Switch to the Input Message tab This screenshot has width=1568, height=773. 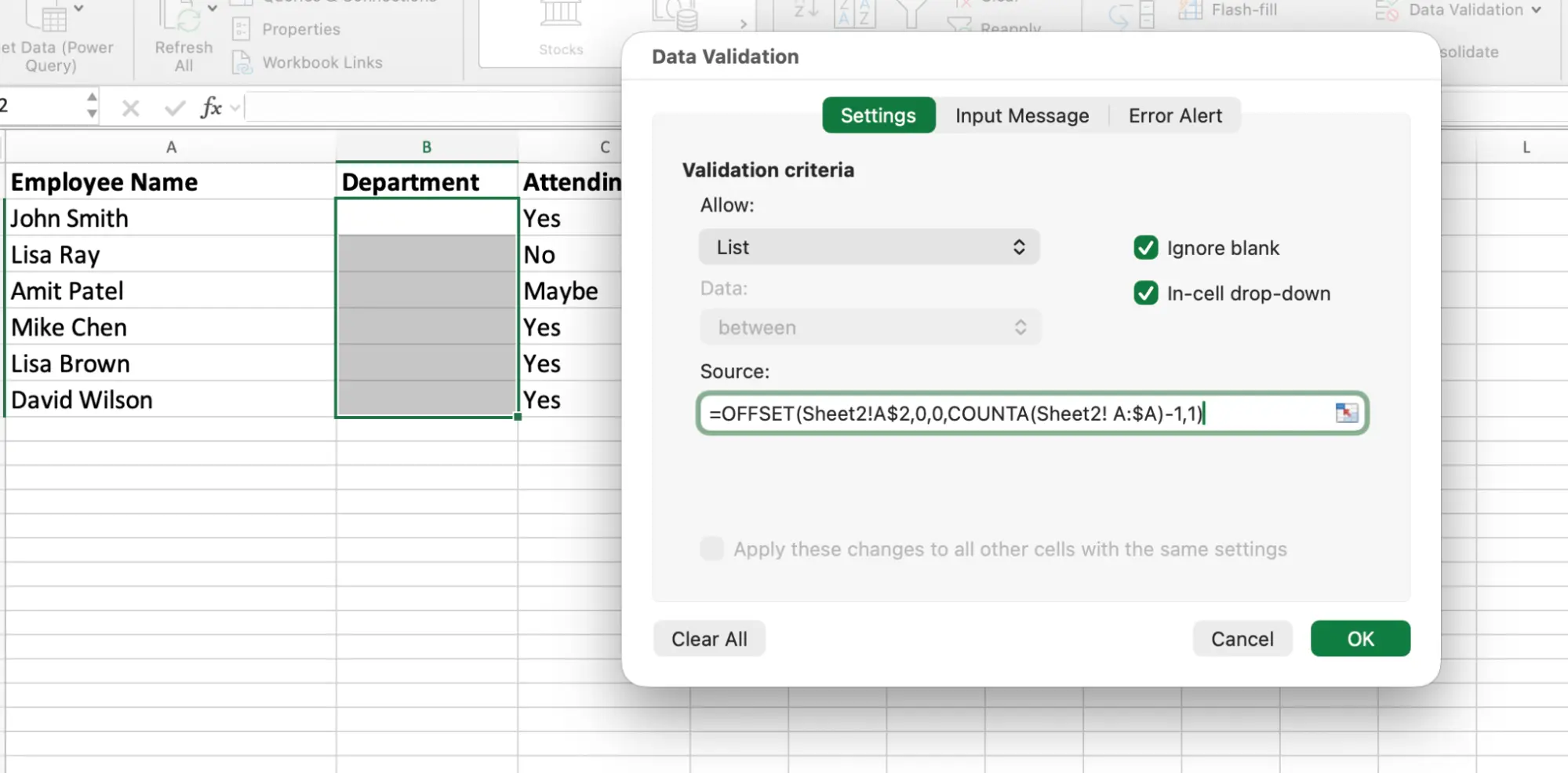pyautogui.click(x=1021, y=115)
